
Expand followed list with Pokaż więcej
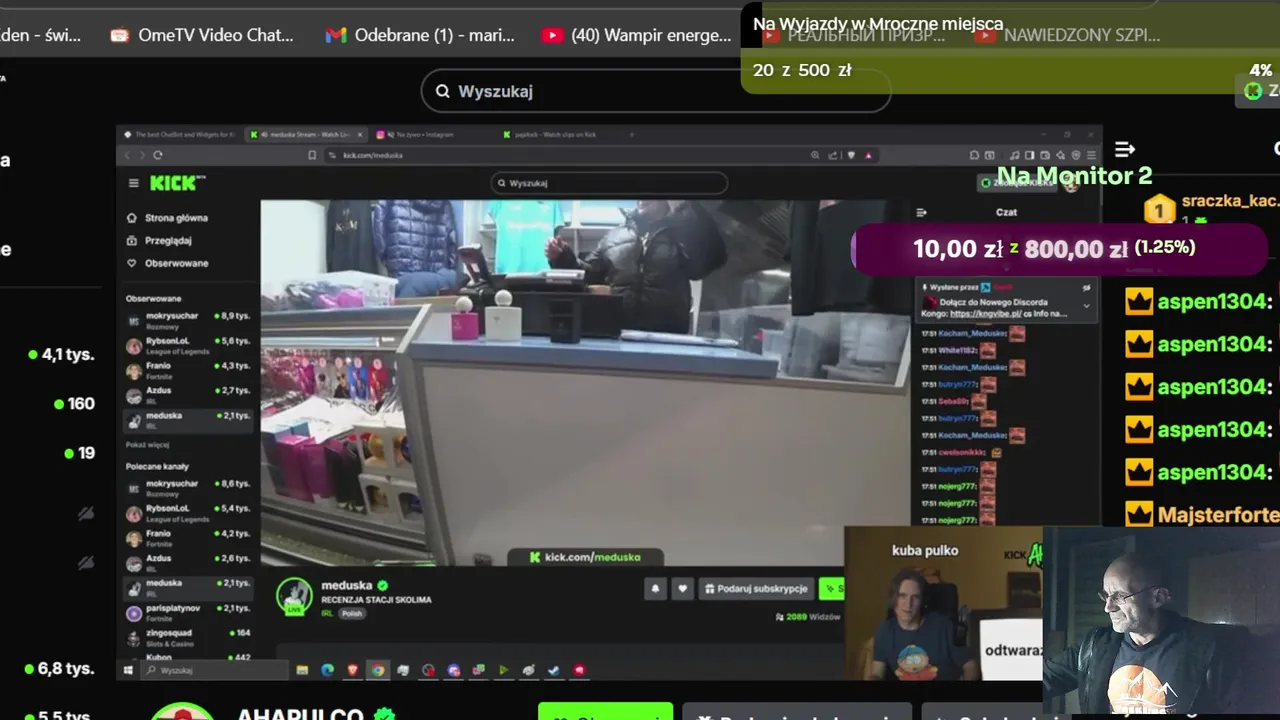pos(147,444)
